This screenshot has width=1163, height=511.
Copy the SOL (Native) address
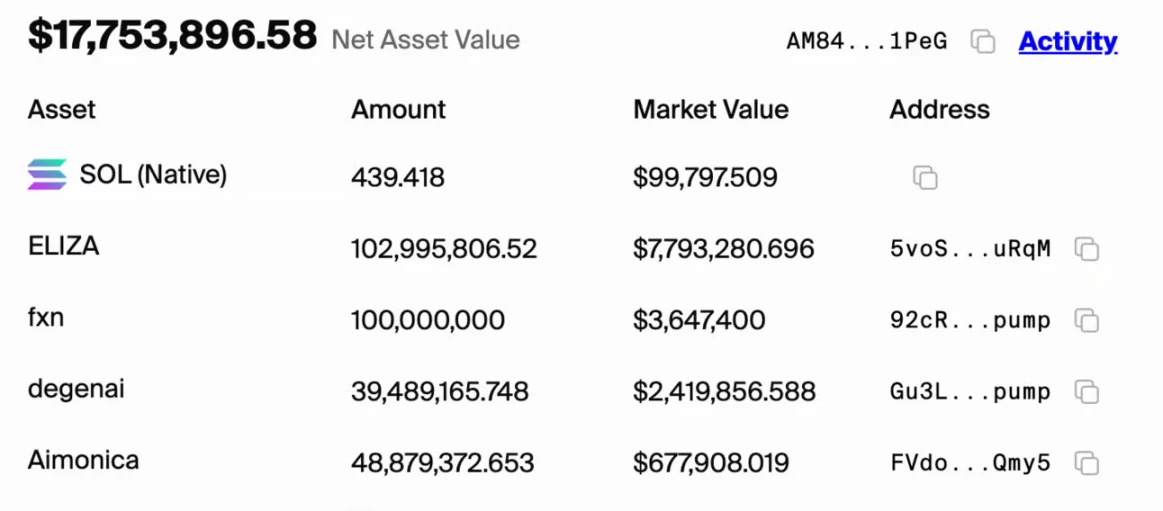coord(925,178)
